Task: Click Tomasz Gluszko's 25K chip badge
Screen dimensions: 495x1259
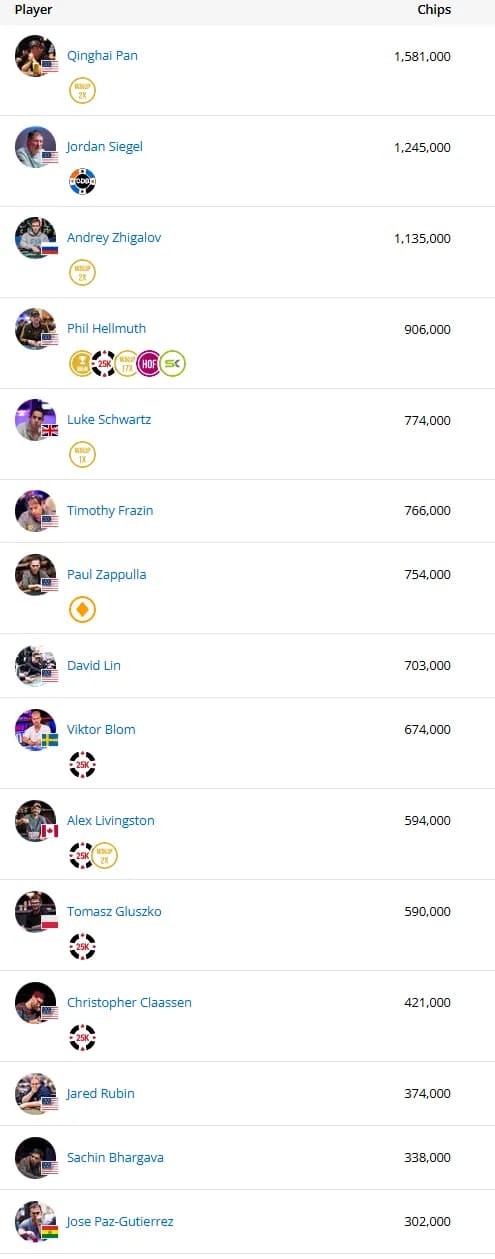Action: [x=82, y=946]
